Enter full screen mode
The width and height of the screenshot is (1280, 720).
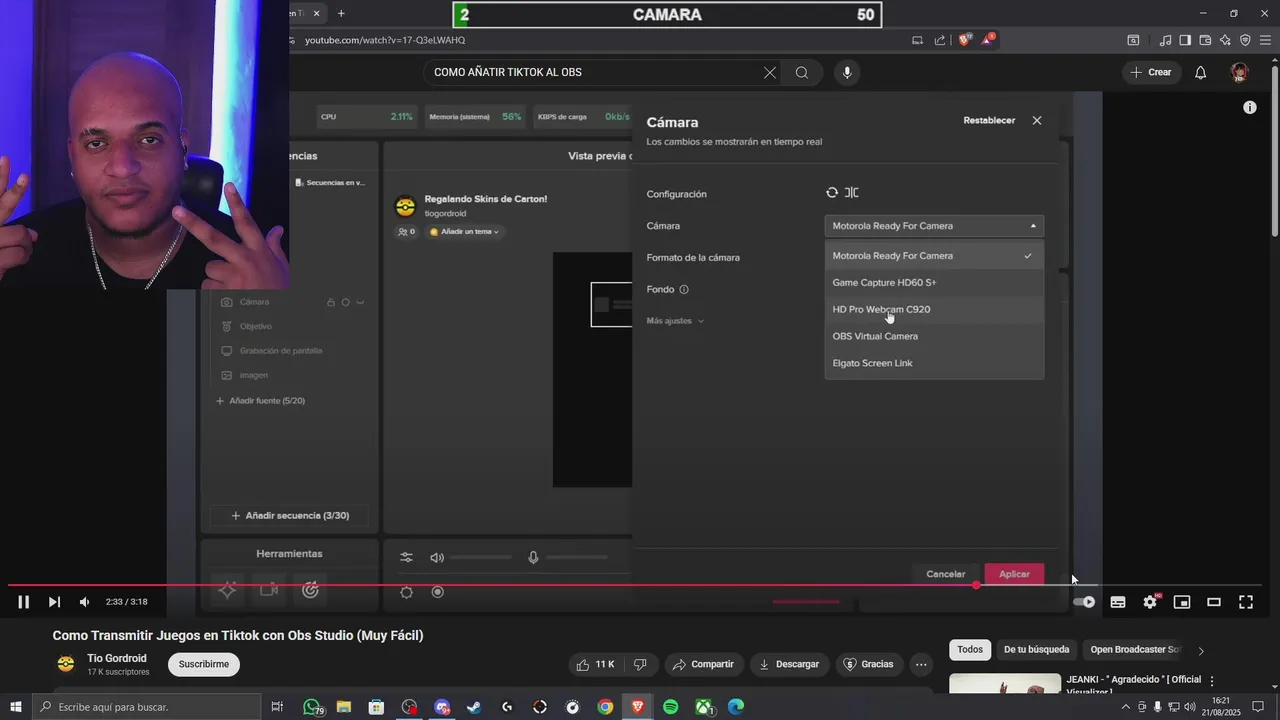pos(1246,602)
